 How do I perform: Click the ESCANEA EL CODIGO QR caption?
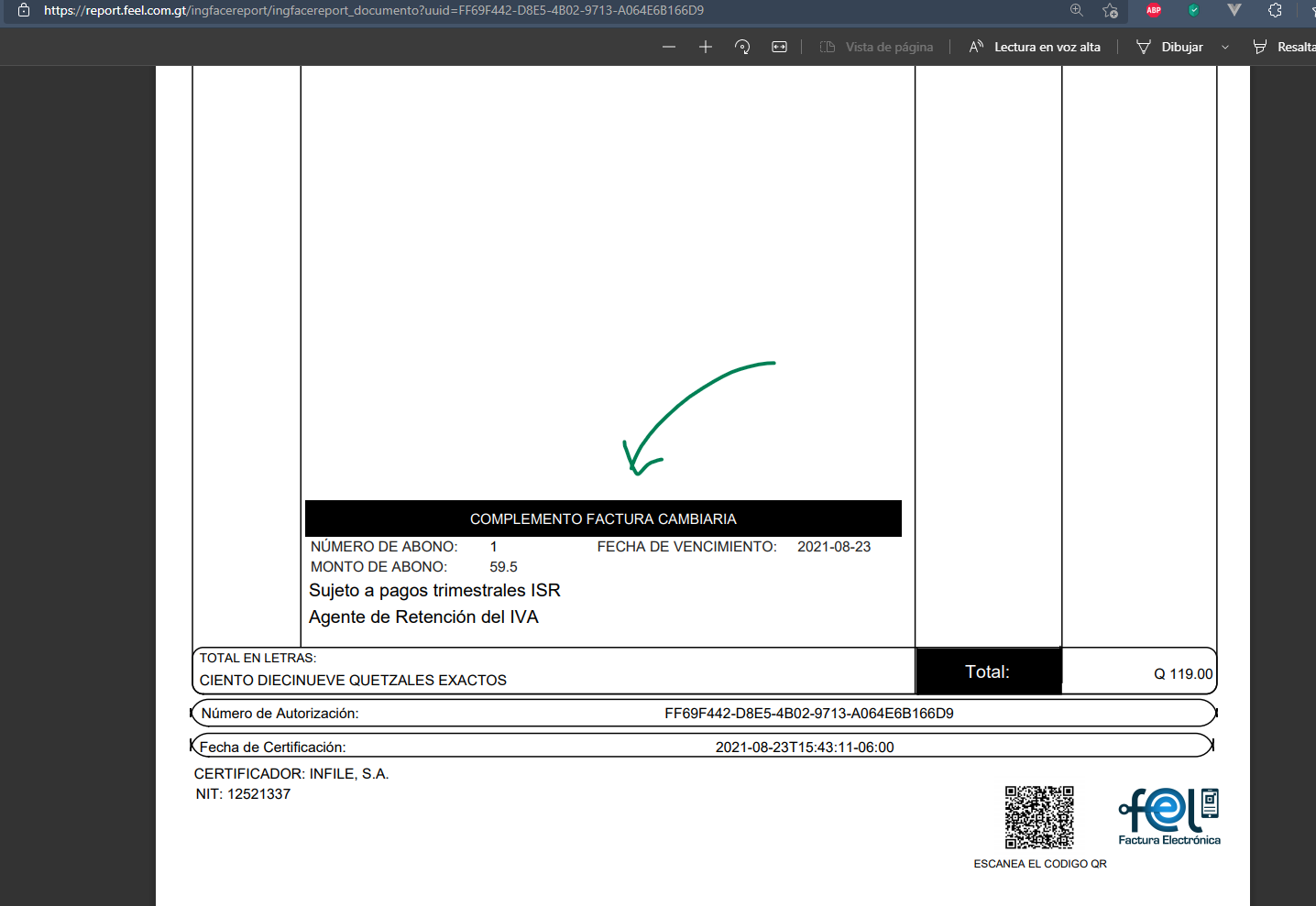pos(1040,863)
